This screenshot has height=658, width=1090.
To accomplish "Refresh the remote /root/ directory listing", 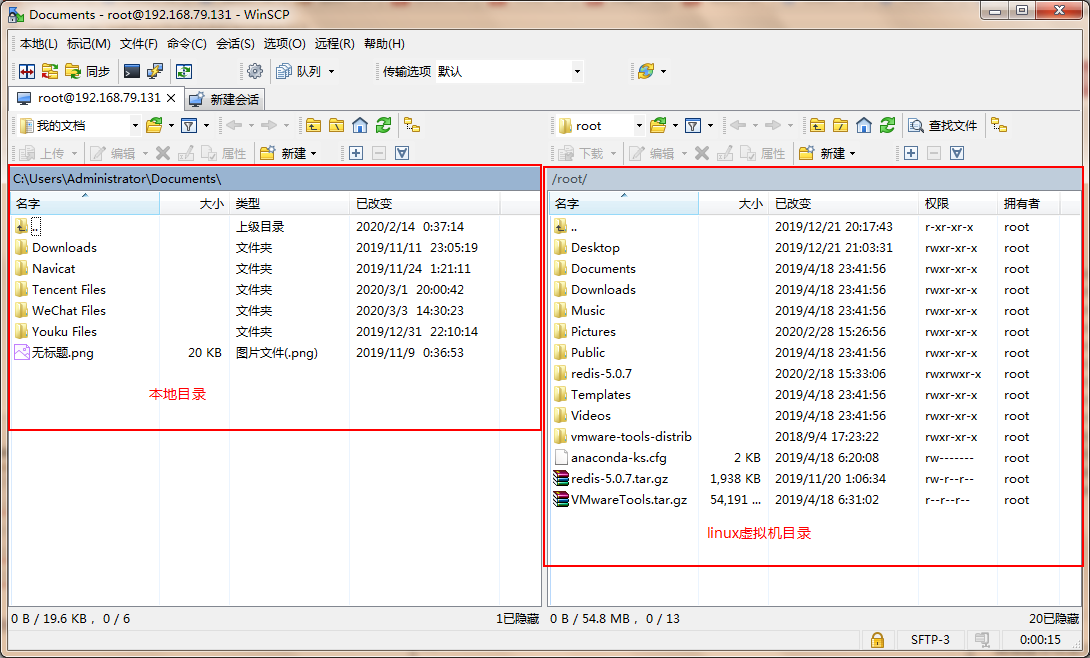I will [x=888, y=126].
